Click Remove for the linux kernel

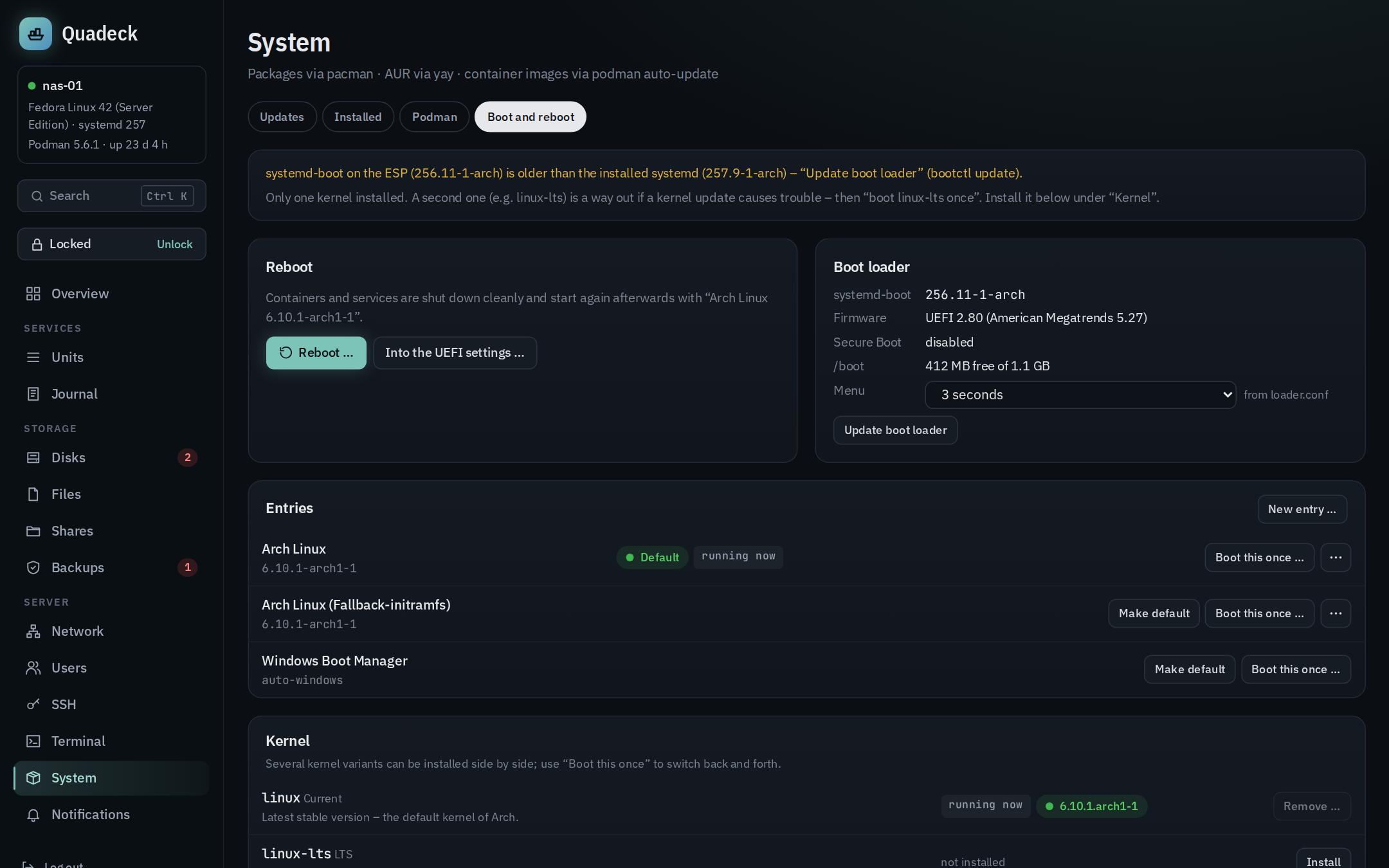(x=1312, y=806)
